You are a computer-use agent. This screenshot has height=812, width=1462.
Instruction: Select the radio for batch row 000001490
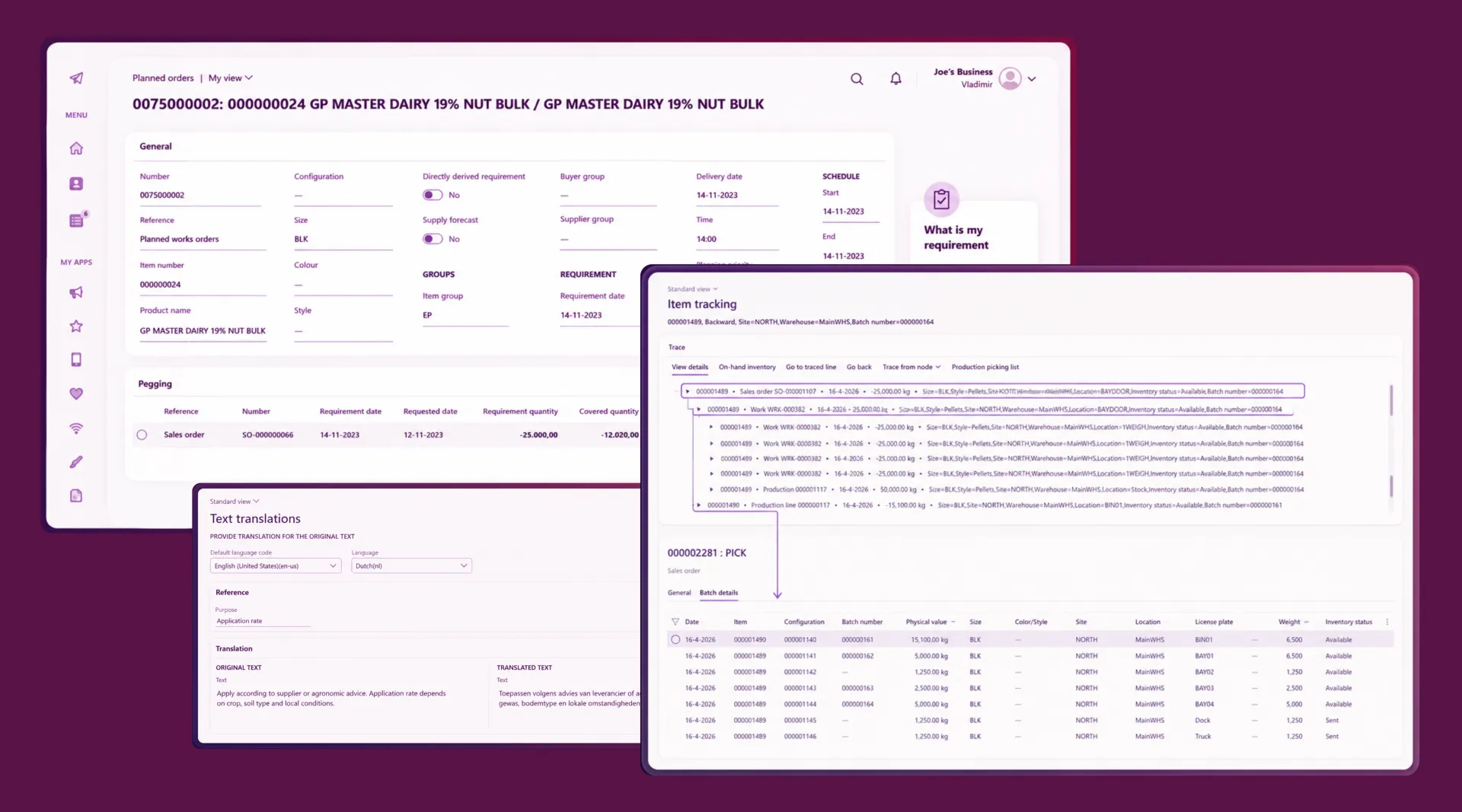pos(675,639)
